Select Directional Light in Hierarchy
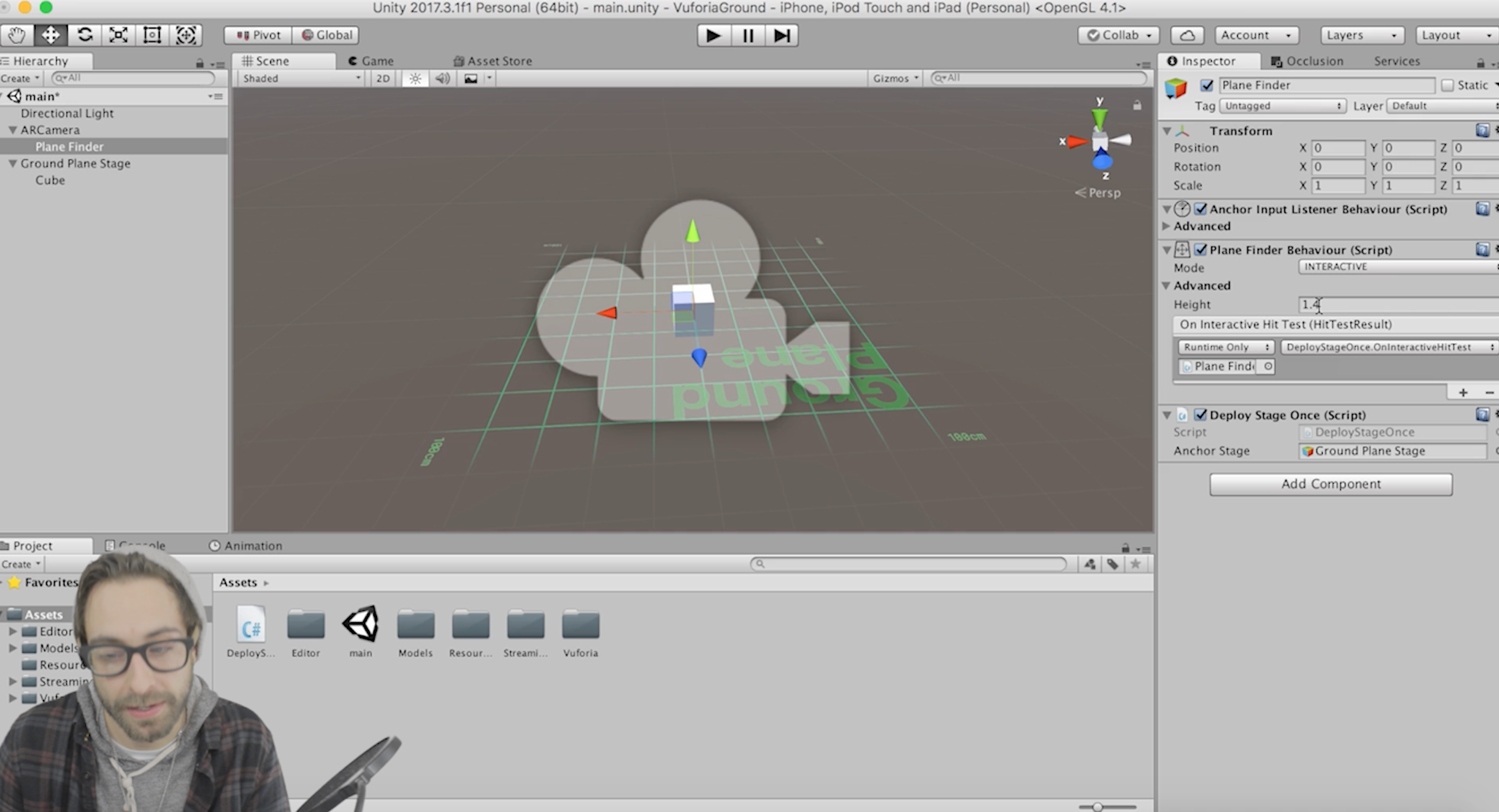The image size is (1499, 812). coord(67,114)
